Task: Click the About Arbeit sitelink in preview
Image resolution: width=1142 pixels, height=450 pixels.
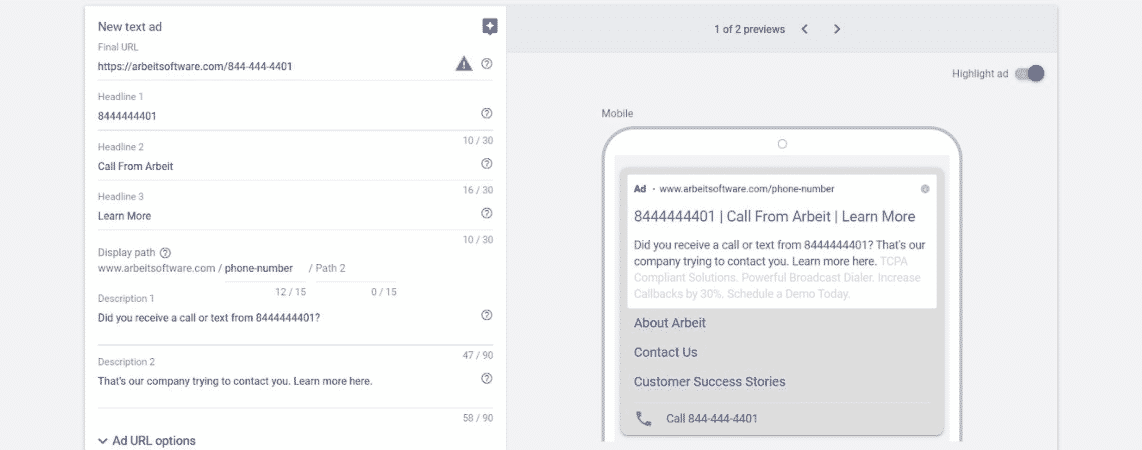Action: (669, 323)
